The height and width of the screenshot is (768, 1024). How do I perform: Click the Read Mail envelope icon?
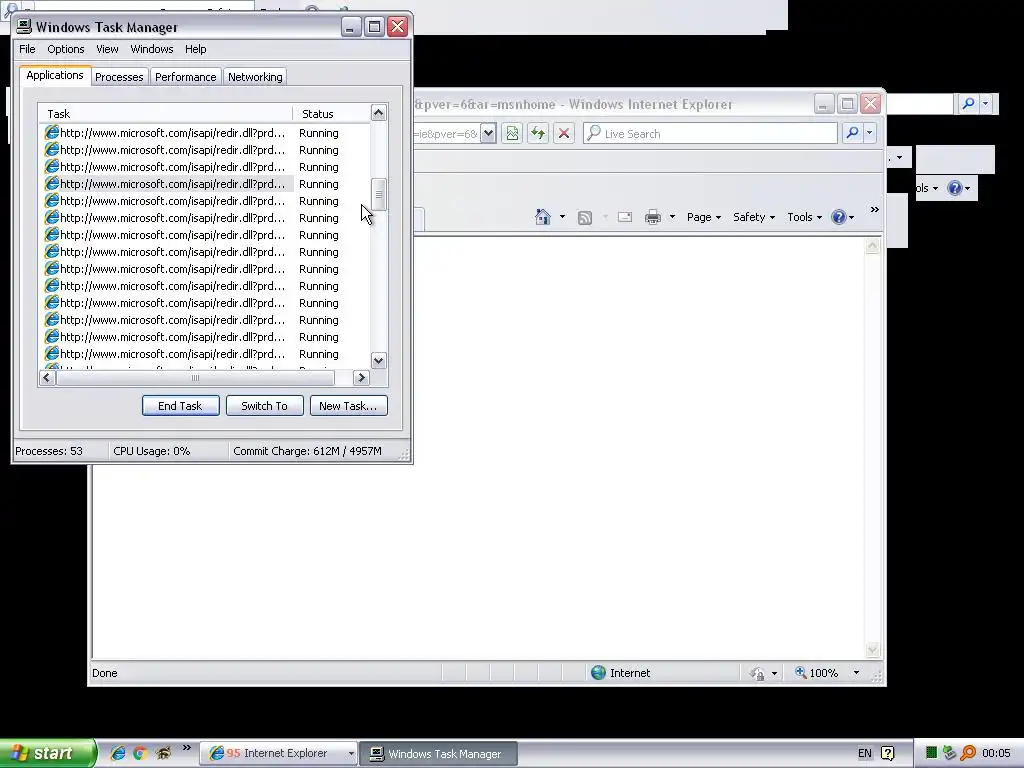(625, 217)
